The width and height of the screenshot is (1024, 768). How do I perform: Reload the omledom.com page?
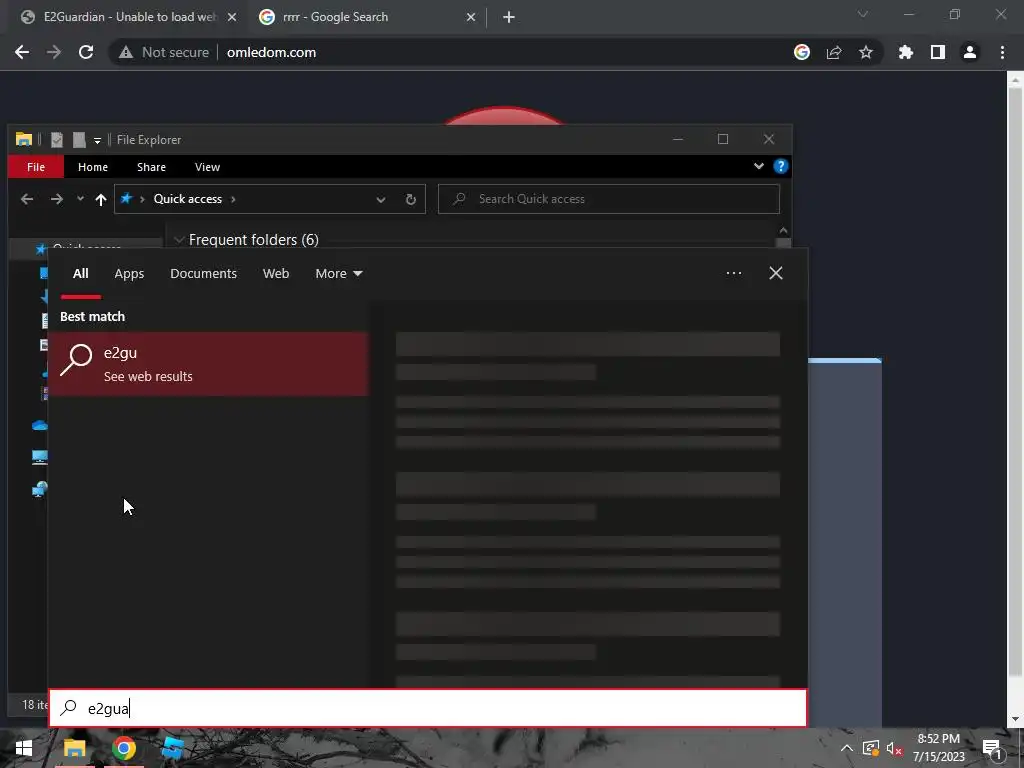pos(86,52)
